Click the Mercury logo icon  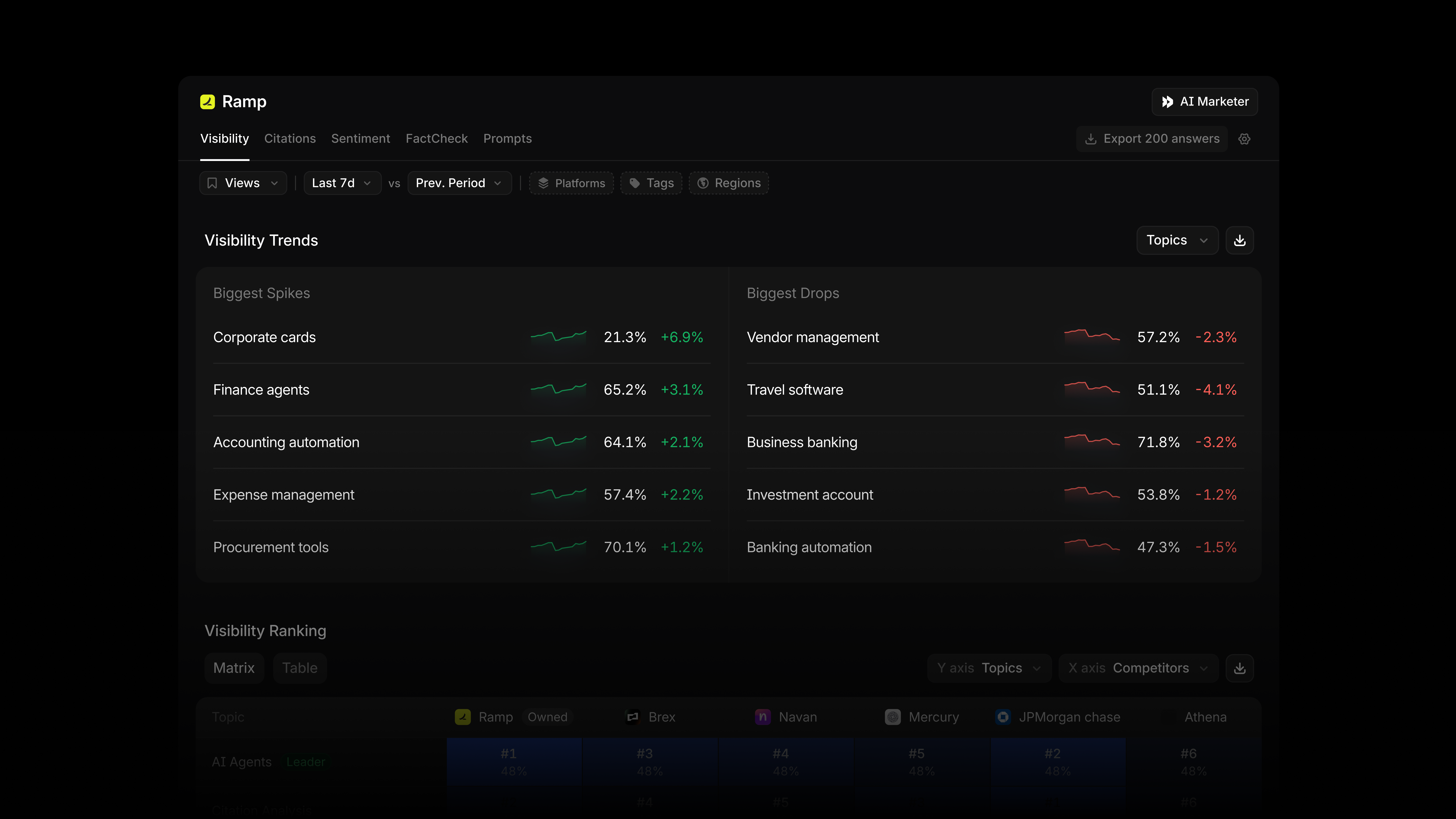pyautogui.click(x=893, y=717)
